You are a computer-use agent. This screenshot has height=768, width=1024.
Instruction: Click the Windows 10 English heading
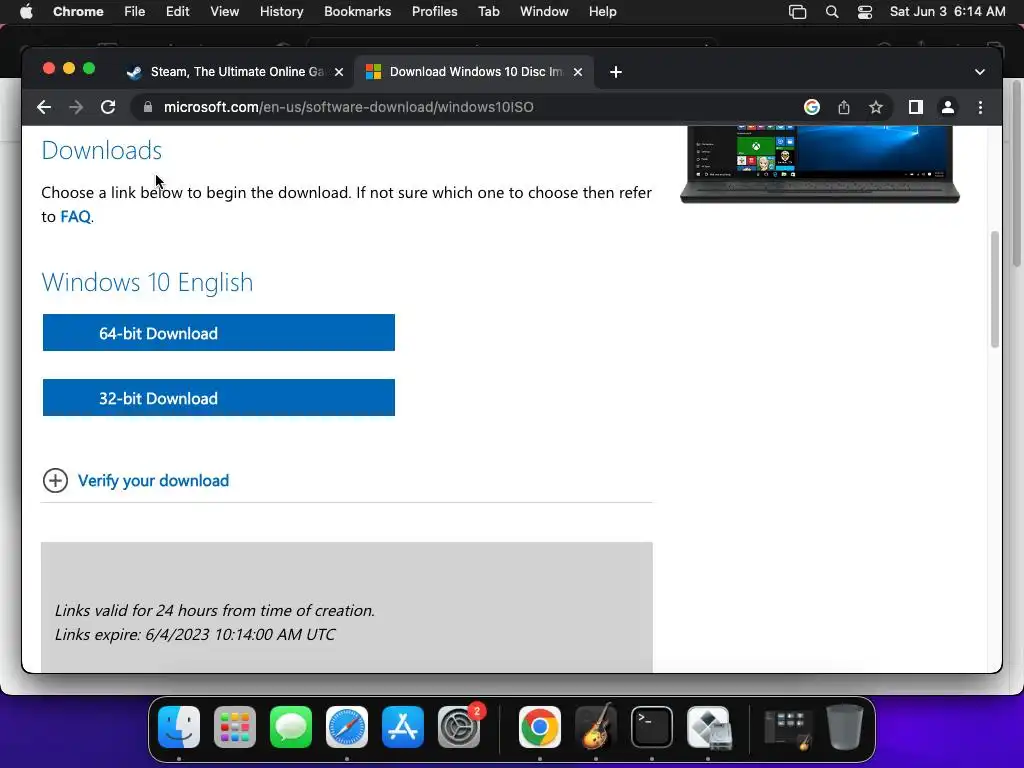(148, 282)
